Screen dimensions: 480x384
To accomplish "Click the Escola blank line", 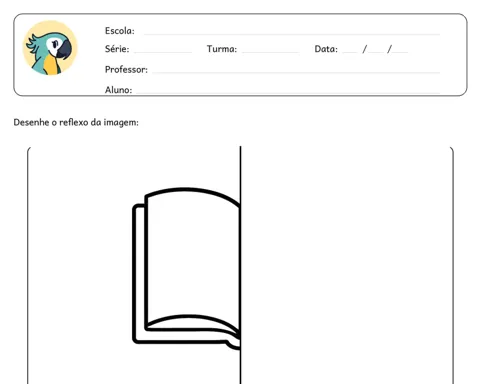I will click(x=292, y=34).
